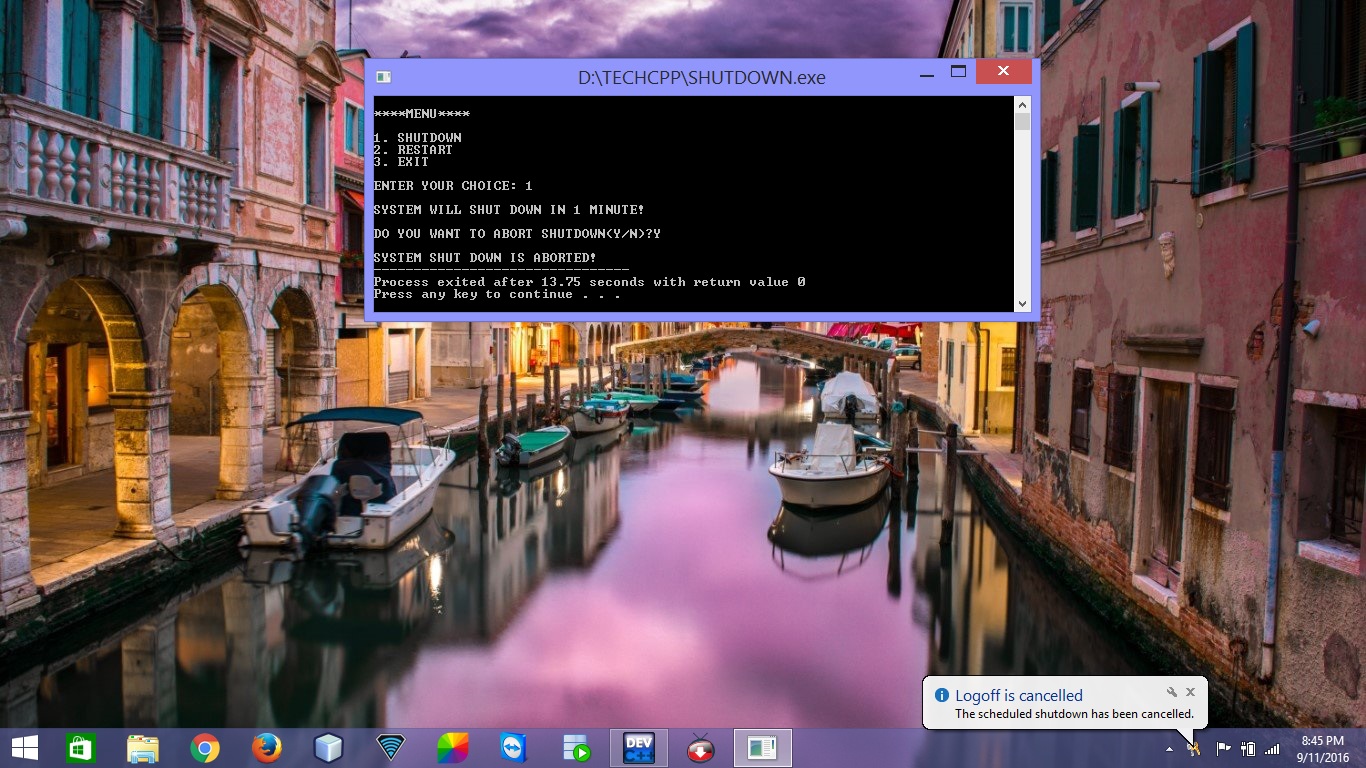The width and height of the screenshot is (1366, 768).
Task: Open the color wheel application
Action: click(x=451, y=747)
